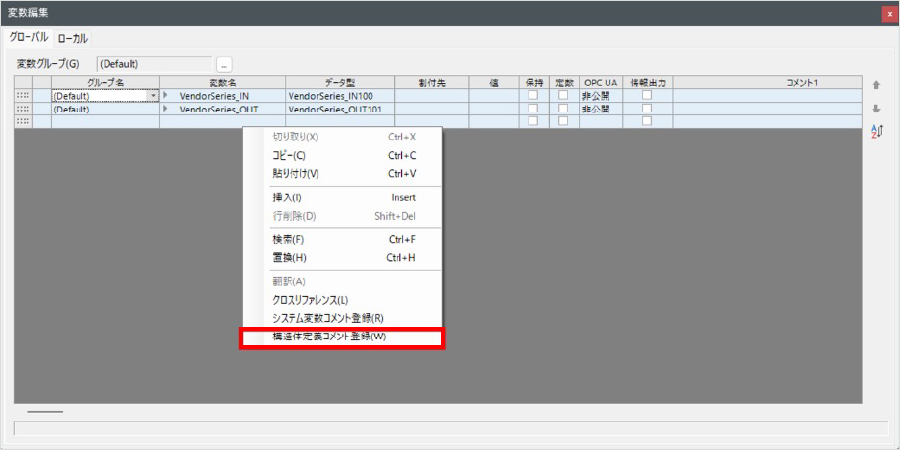The height and width of the screenshot is (450, 900).
Task: Toggle 定数 checkbox for VendorSeries_IN row
Action: [x=563, y=96]
